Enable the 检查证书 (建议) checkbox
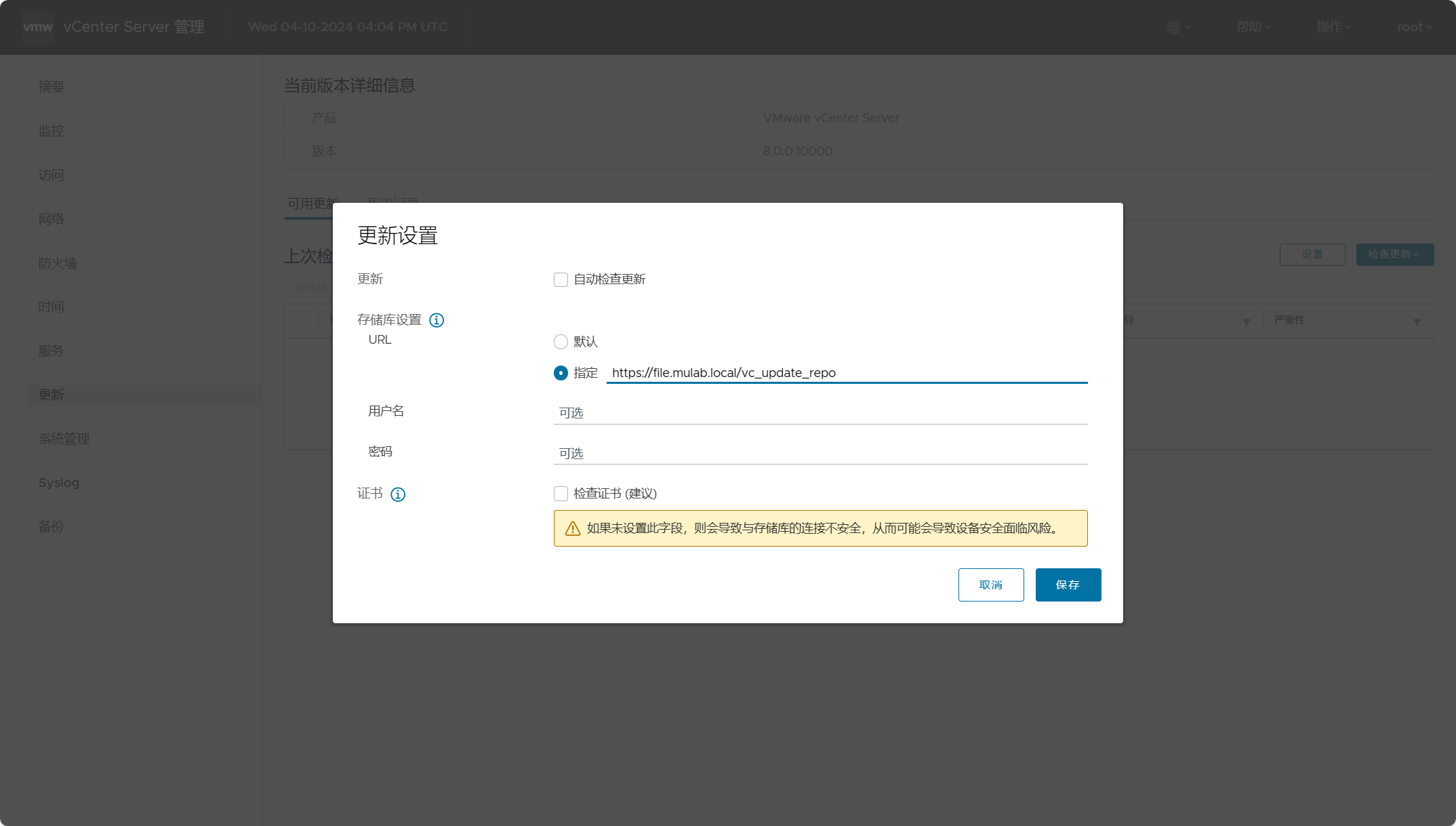The image size is (1456, 826). coord(561,494)
